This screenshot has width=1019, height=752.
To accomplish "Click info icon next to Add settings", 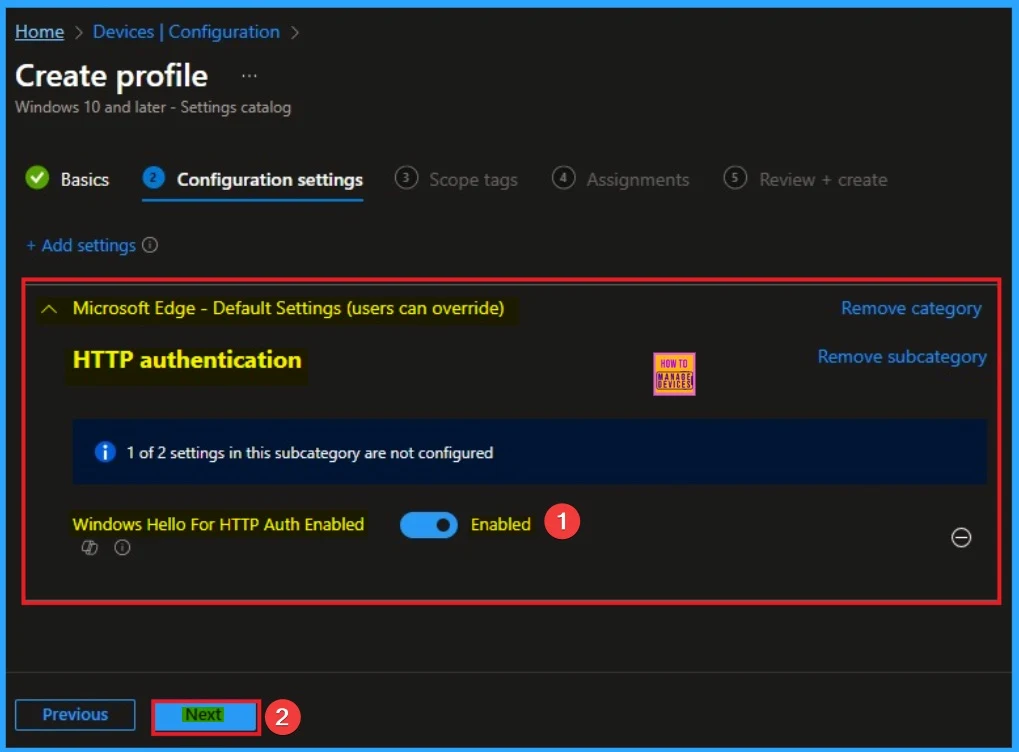I will coord(150,245).
